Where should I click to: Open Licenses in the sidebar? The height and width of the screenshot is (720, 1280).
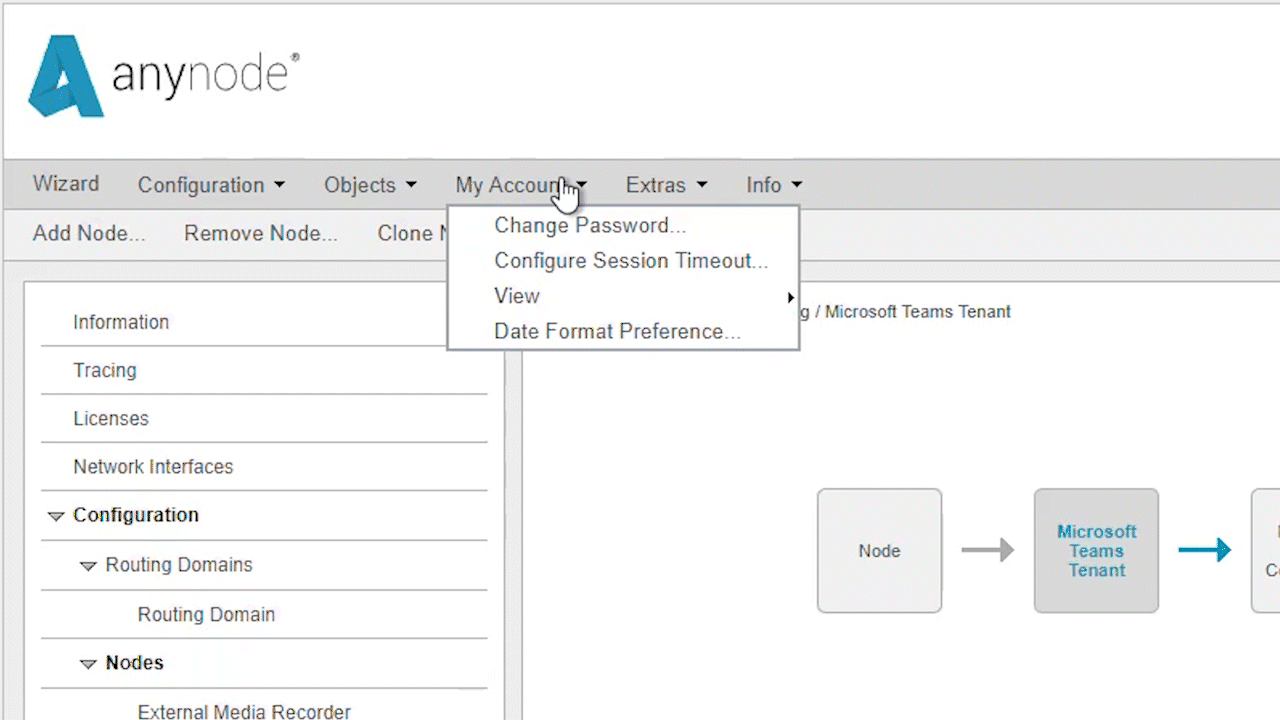coord(111,418)
